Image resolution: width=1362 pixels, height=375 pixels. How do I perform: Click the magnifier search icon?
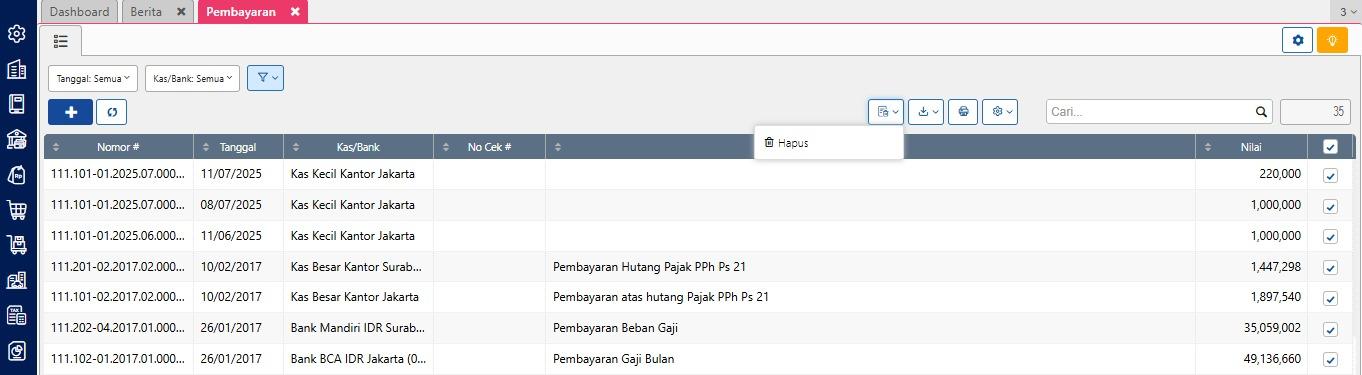point(1261,112)
